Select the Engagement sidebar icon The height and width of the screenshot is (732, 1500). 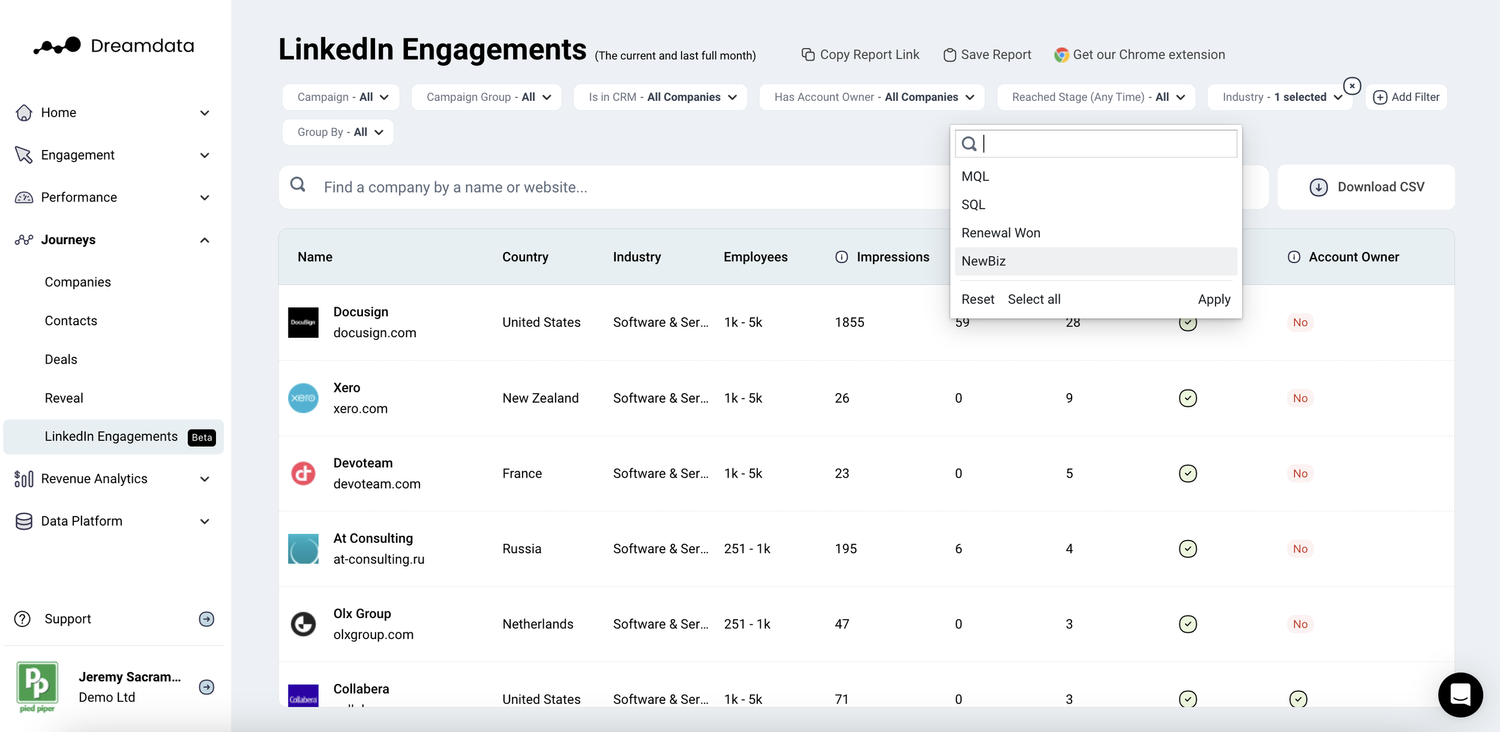tap(24, 154)
